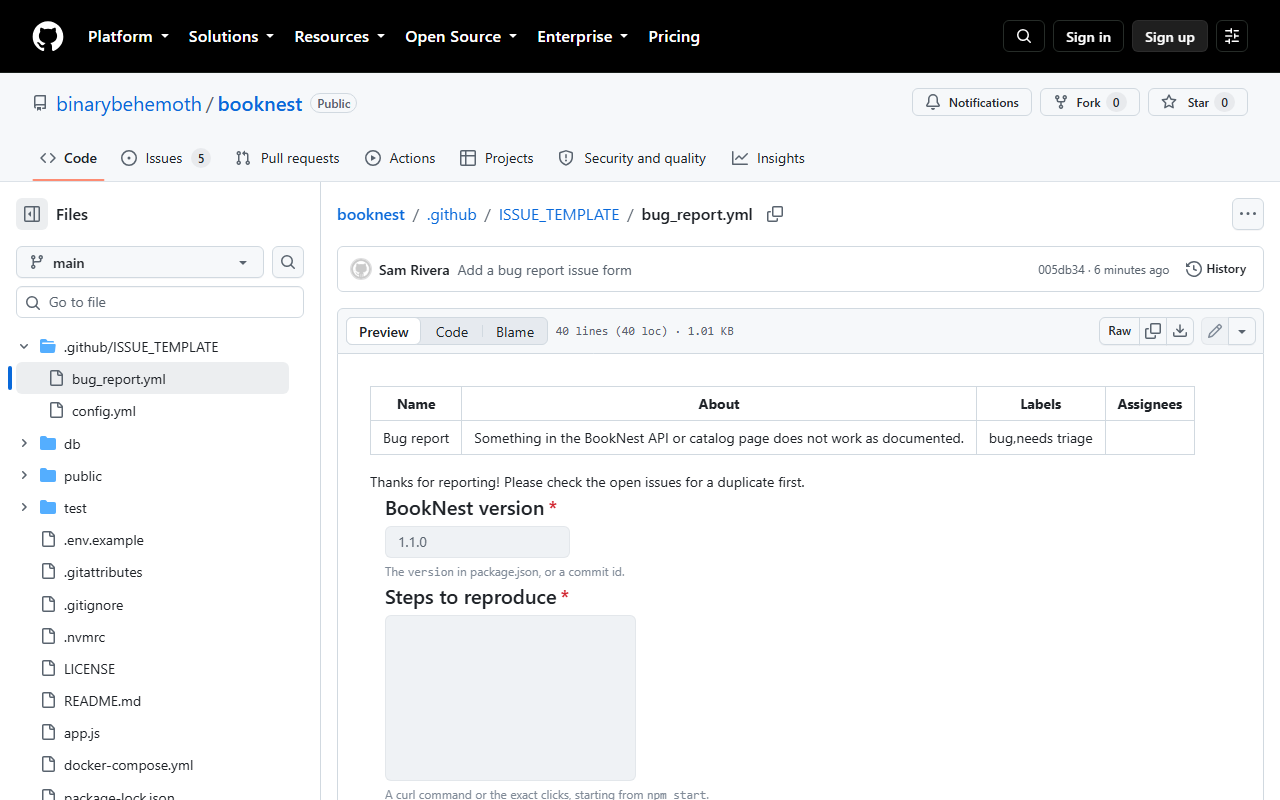Go to binarybehemoth owner profile
Viewport: 1280px width, 800px height.
pyautogui.click(x=129, y=104)
